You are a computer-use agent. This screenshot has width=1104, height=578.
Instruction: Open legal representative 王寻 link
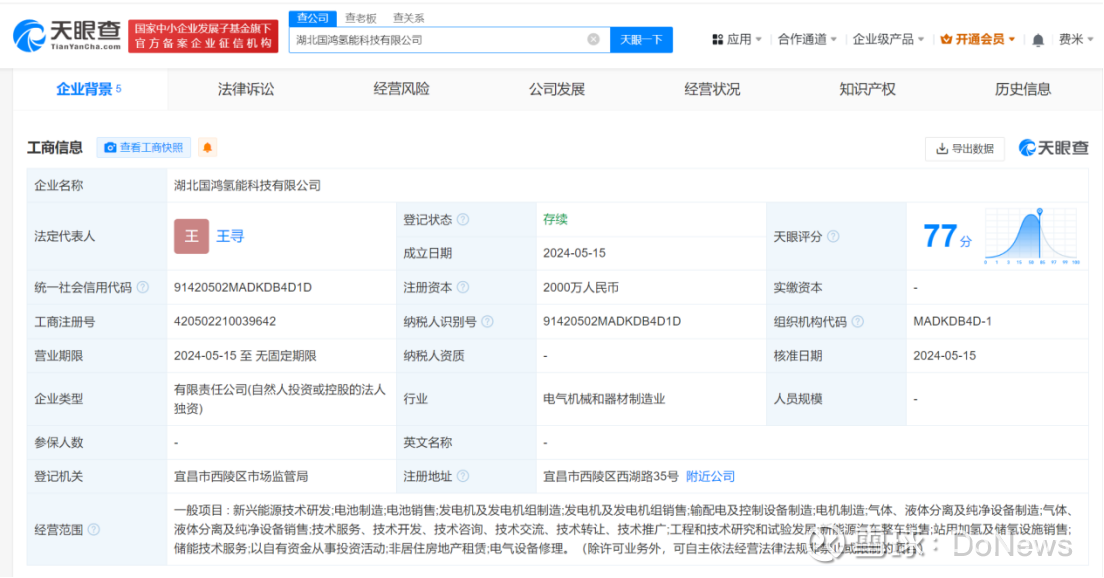click(230, 236)
